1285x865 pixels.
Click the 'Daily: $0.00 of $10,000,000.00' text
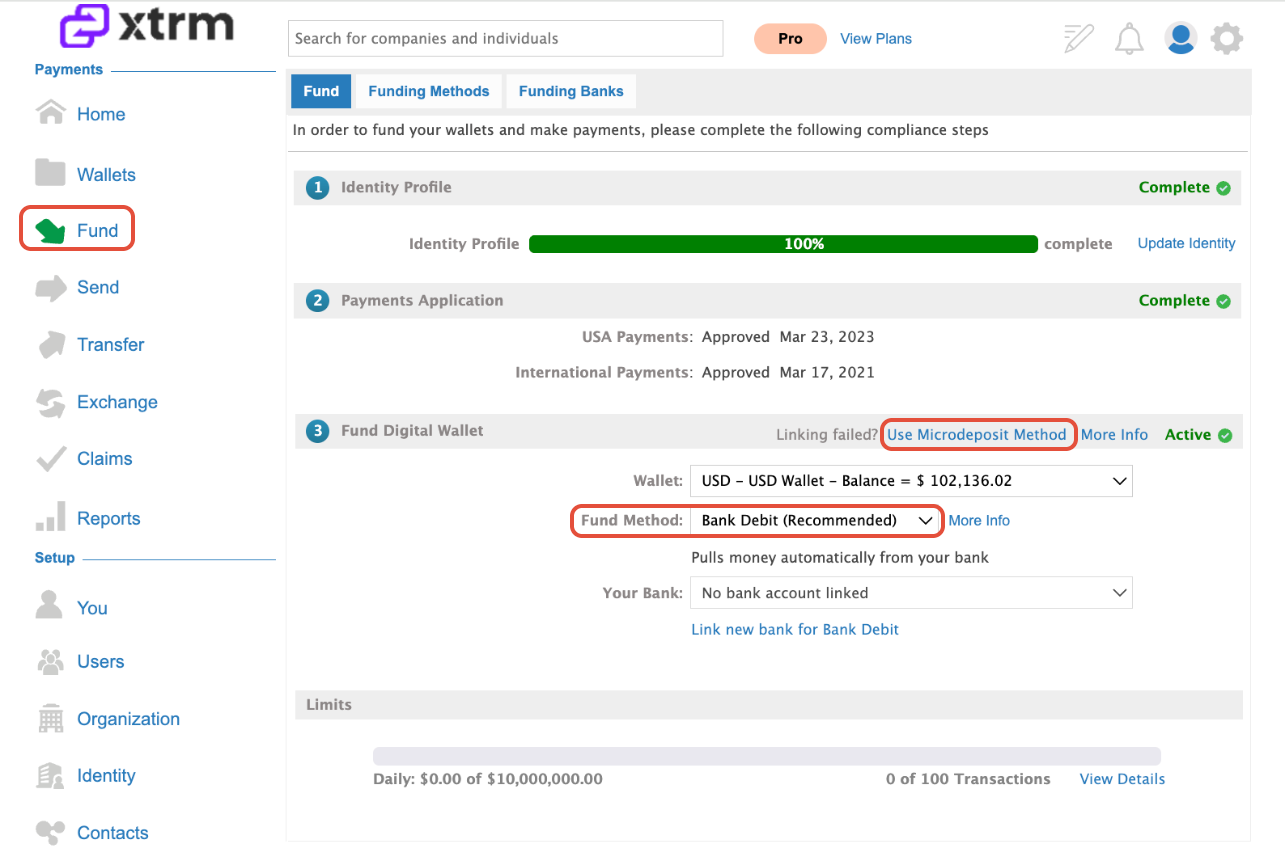point(488,779)
